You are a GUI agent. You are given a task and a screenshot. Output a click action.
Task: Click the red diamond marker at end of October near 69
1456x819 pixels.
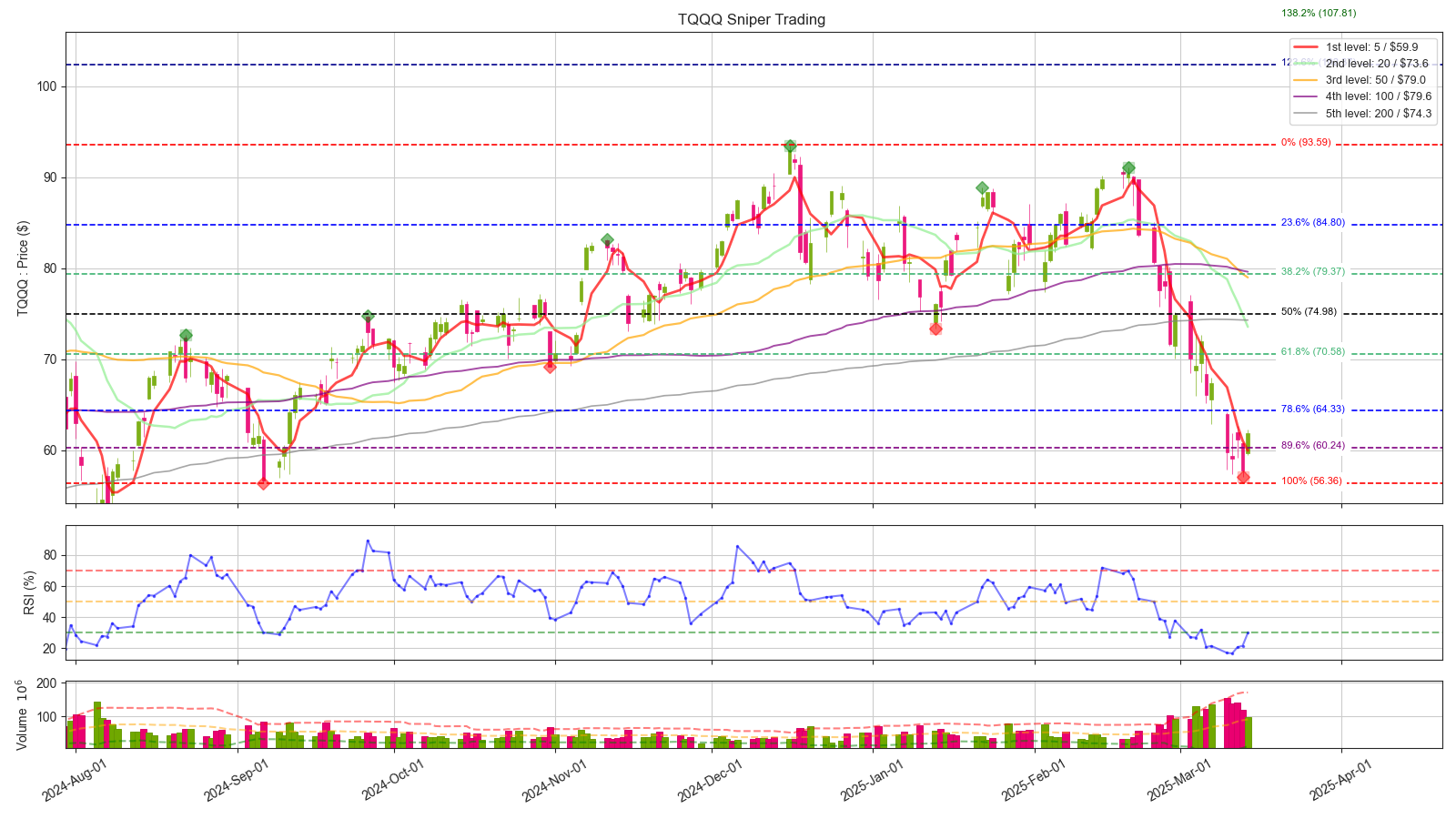click(x=550, y=367)
